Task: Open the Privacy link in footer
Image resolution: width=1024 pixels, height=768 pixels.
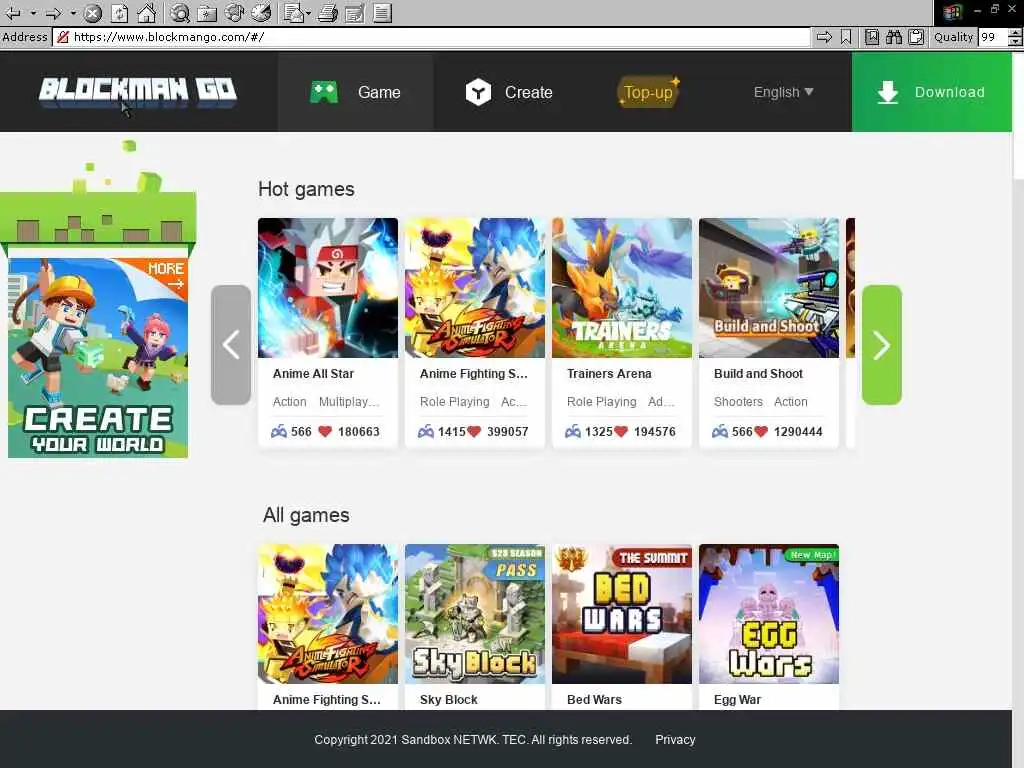Action: coord(675,739)
